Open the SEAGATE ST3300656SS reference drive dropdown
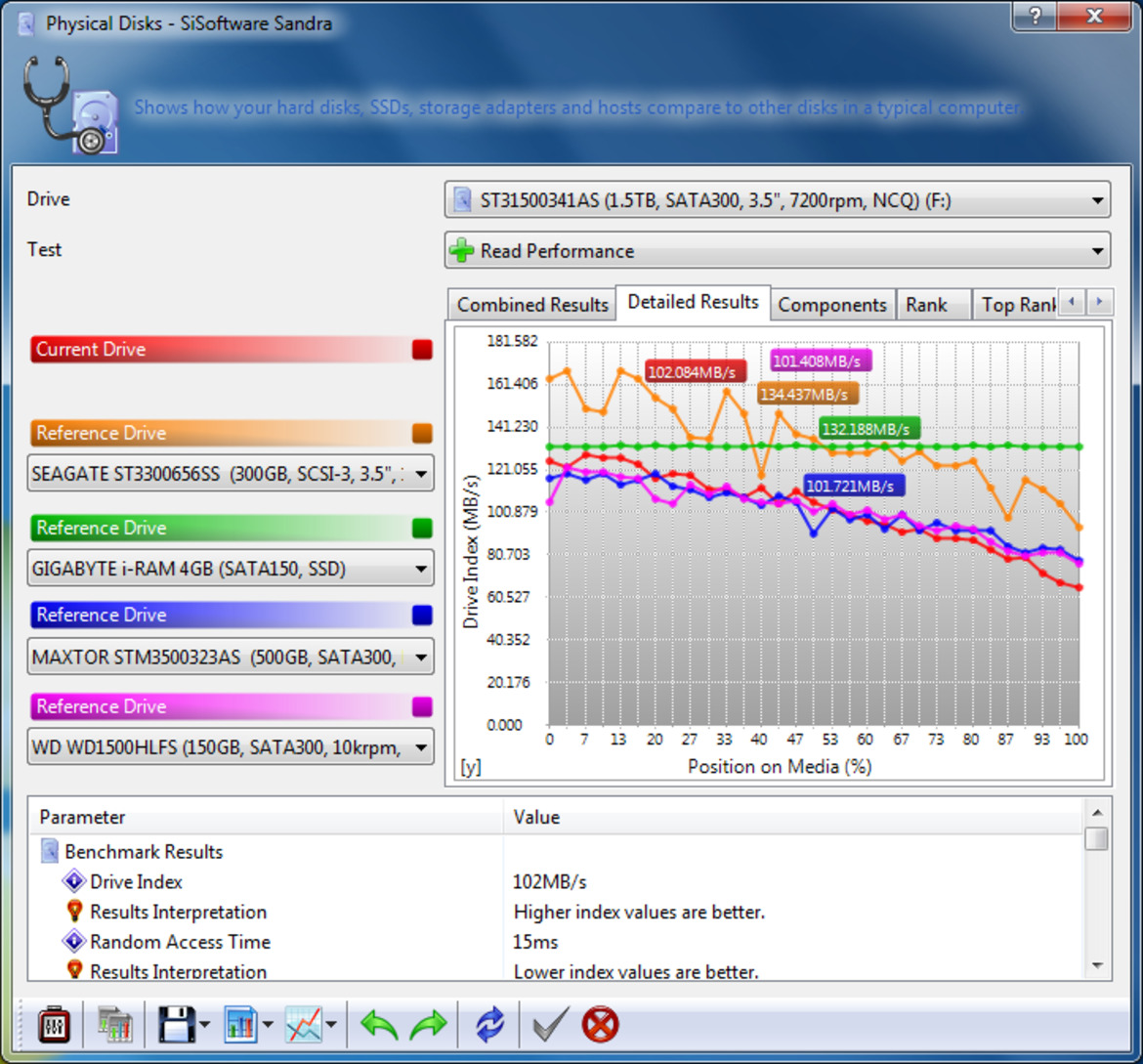Viewport: 1143px width, 1064px height. (231, 473)
